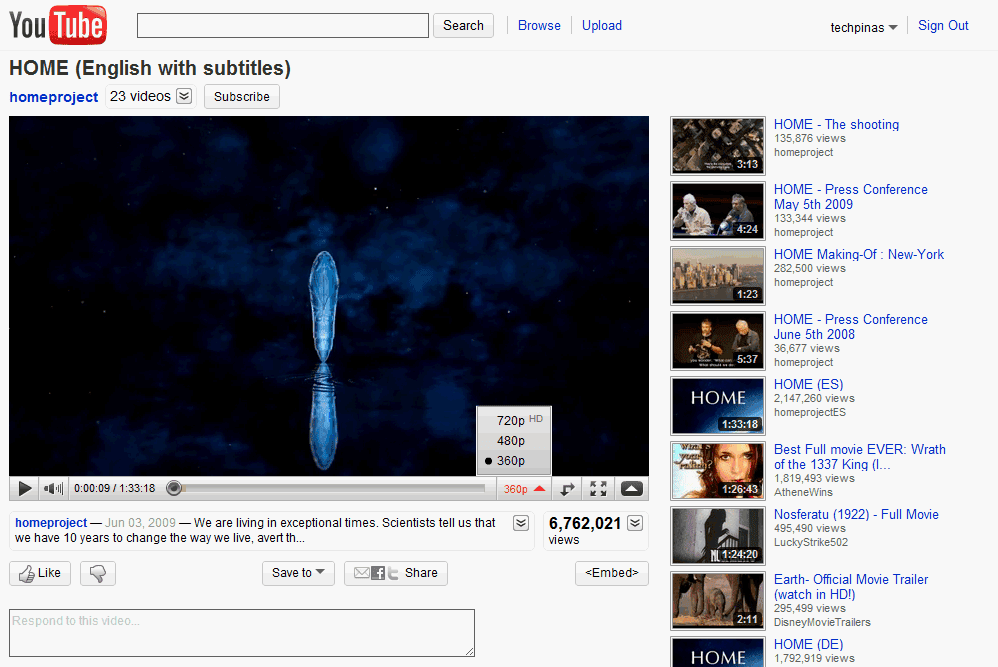Screen dimensions: 998x667
Task: Open Press Conference May 5th 2009 thumbnail
Action: [718, 211]
